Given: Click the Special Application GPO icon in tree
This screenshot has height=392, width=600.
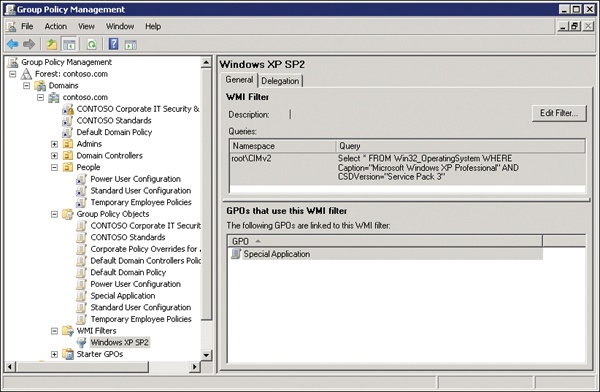Looking at the screenshot, I should point(81,296).
